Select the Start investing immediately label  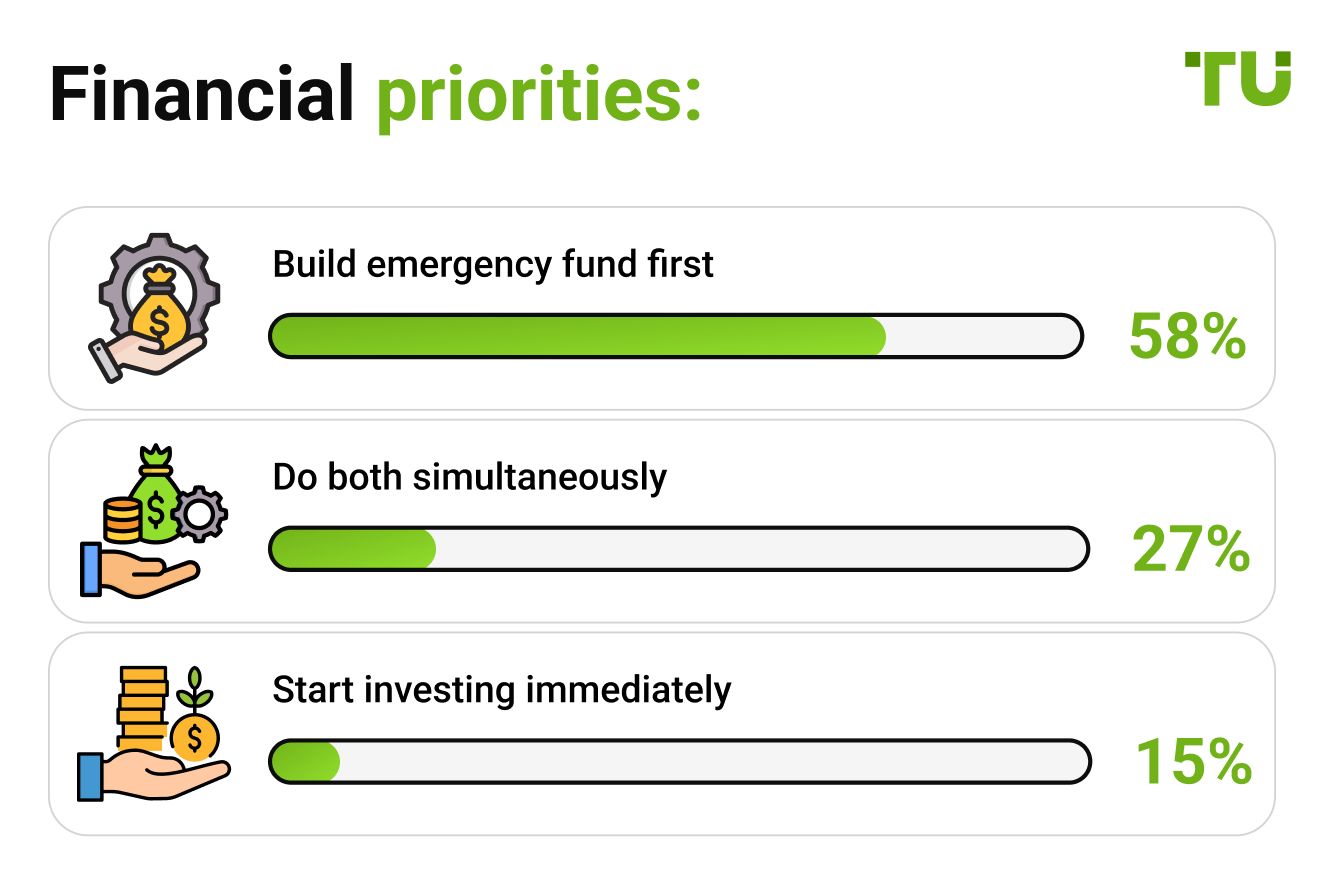(502, 691)
